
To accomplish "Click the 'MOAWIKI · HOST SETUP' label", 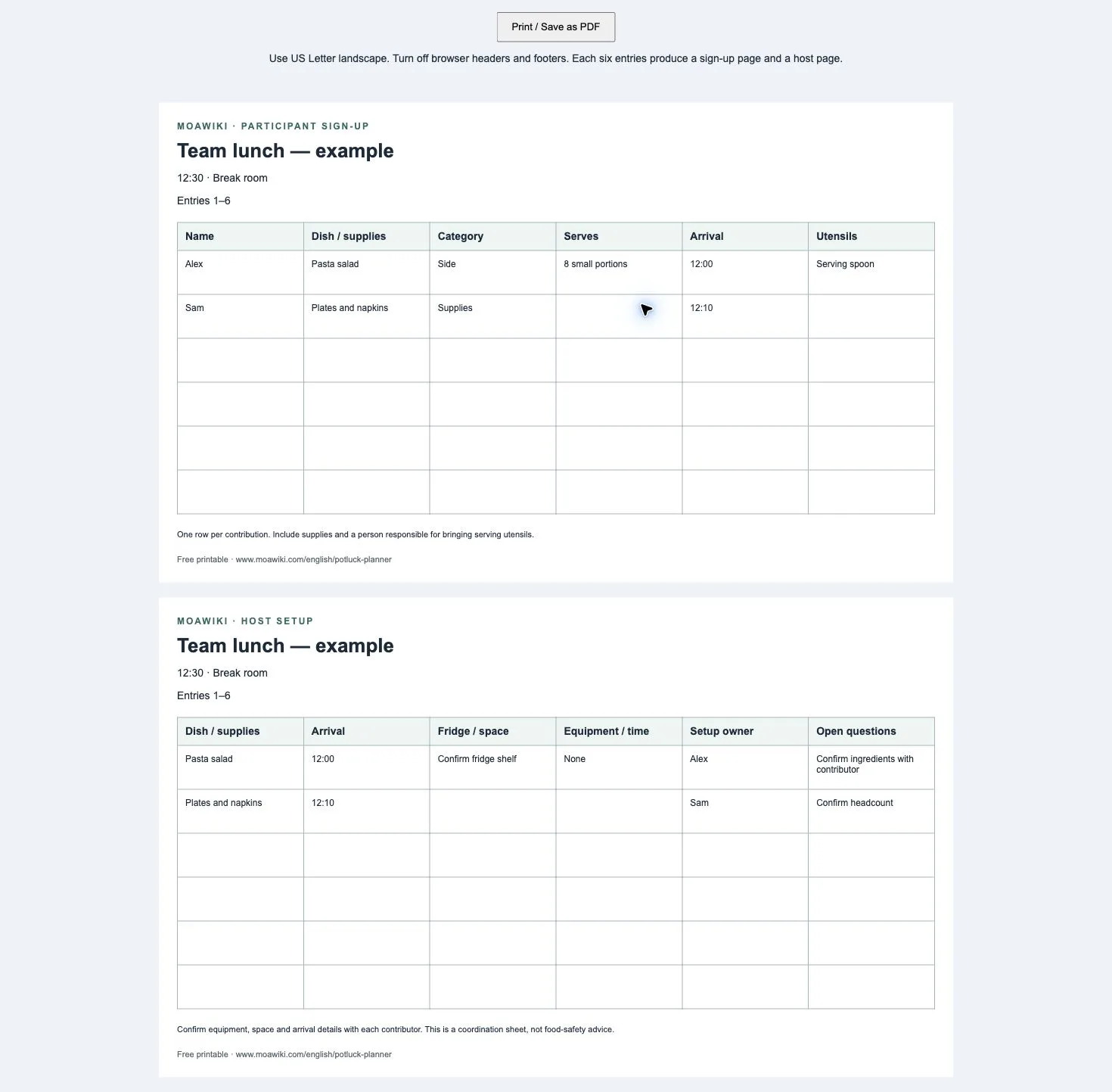I will (x=245, y=621).
